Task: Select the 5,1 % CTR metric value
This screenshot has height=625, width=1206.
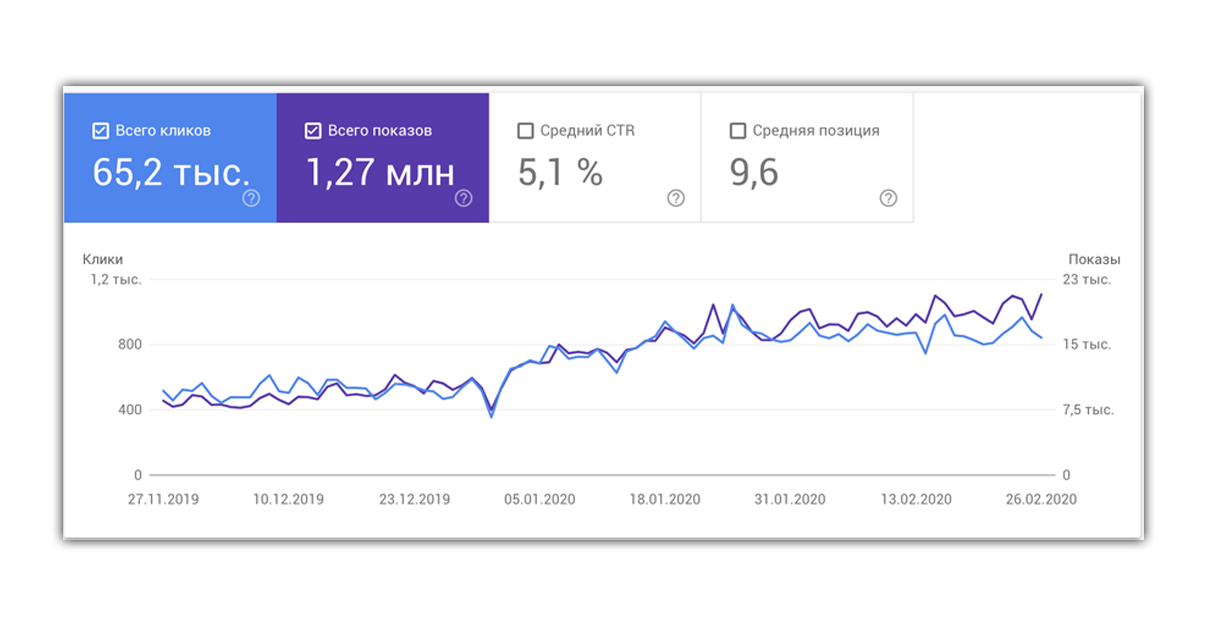Action: click(560, 173)
